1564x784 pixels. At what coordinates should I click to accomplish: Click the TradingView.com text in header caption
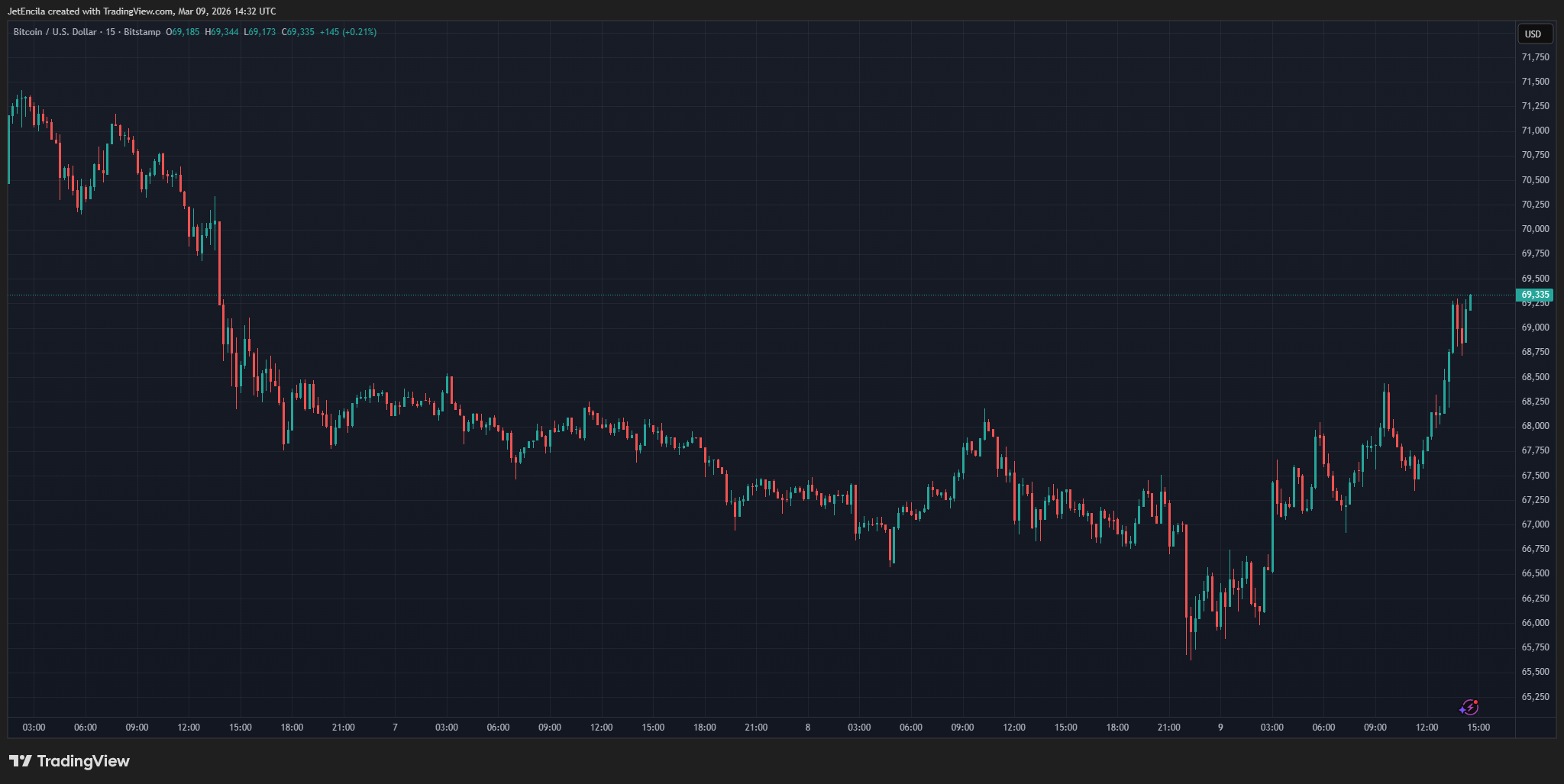click(138, 11)
